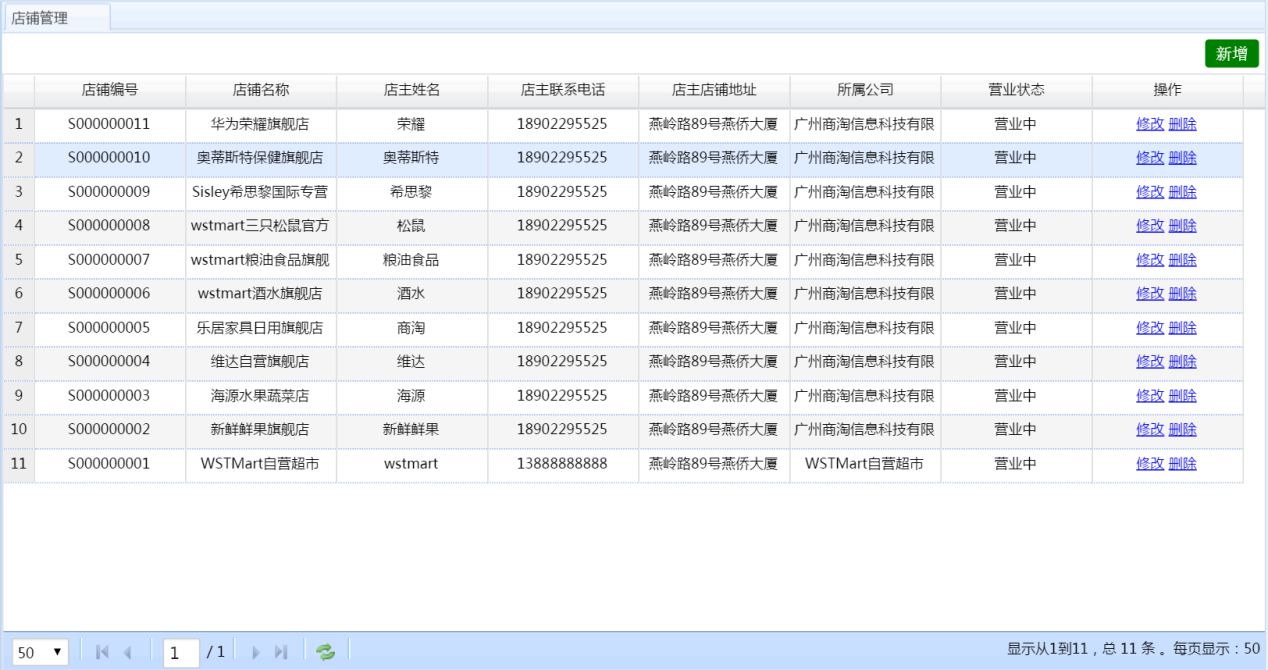Click 修改 for 乐居家具日用旗舰店
The width and height of the screenshot is (1268, 670).
coord(1150,328)
